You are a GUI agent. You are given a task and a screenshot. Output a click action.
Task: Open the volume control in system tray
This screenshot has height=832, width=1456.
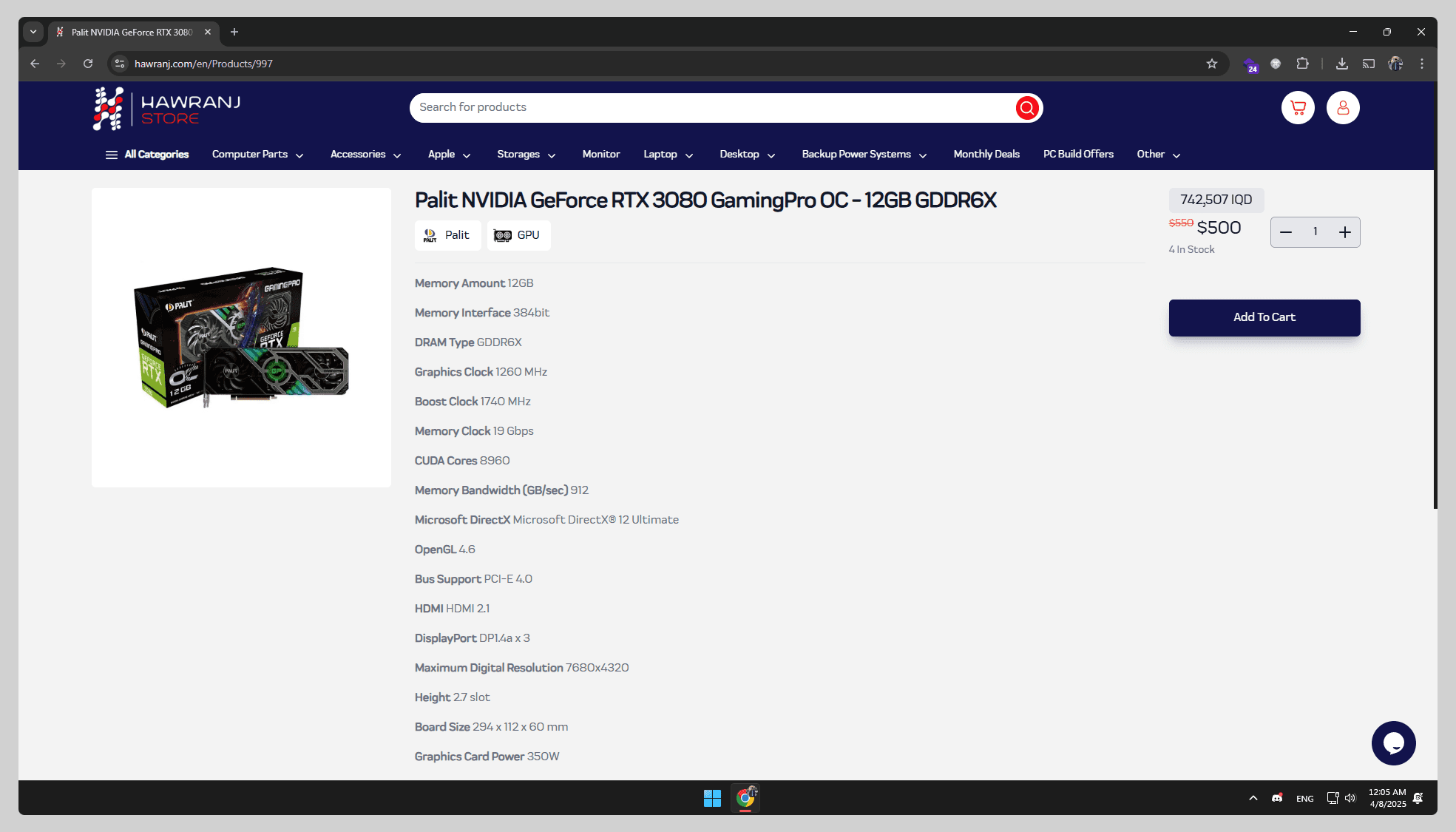[1350, 798]
